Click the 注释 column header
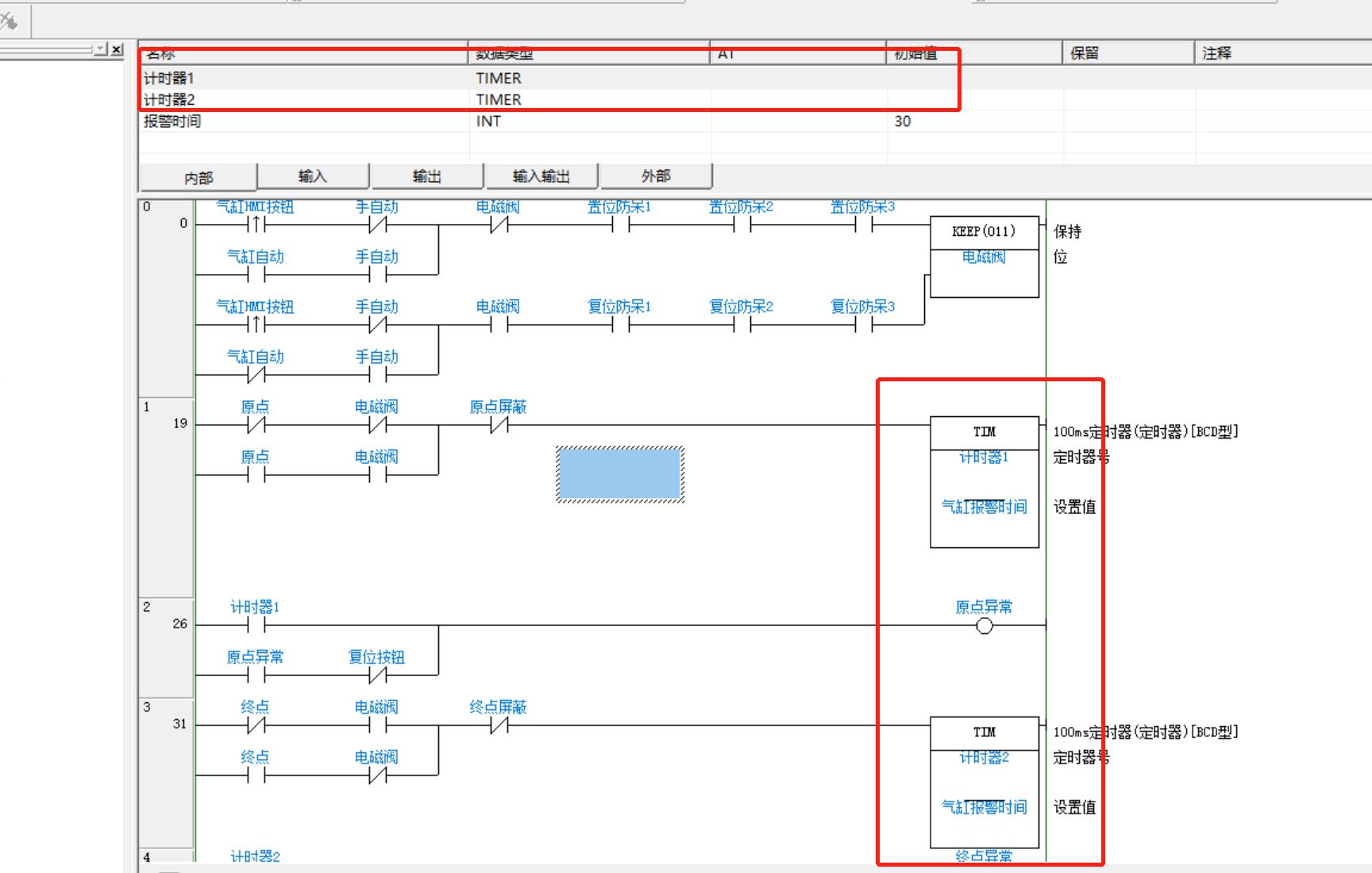Screen dimensions: 1372x873 pos(1216,53)
